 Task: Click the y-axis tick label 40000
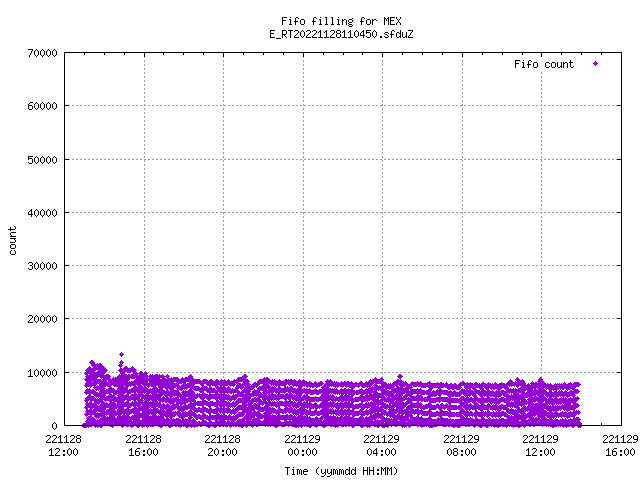(x=42, y=213)
